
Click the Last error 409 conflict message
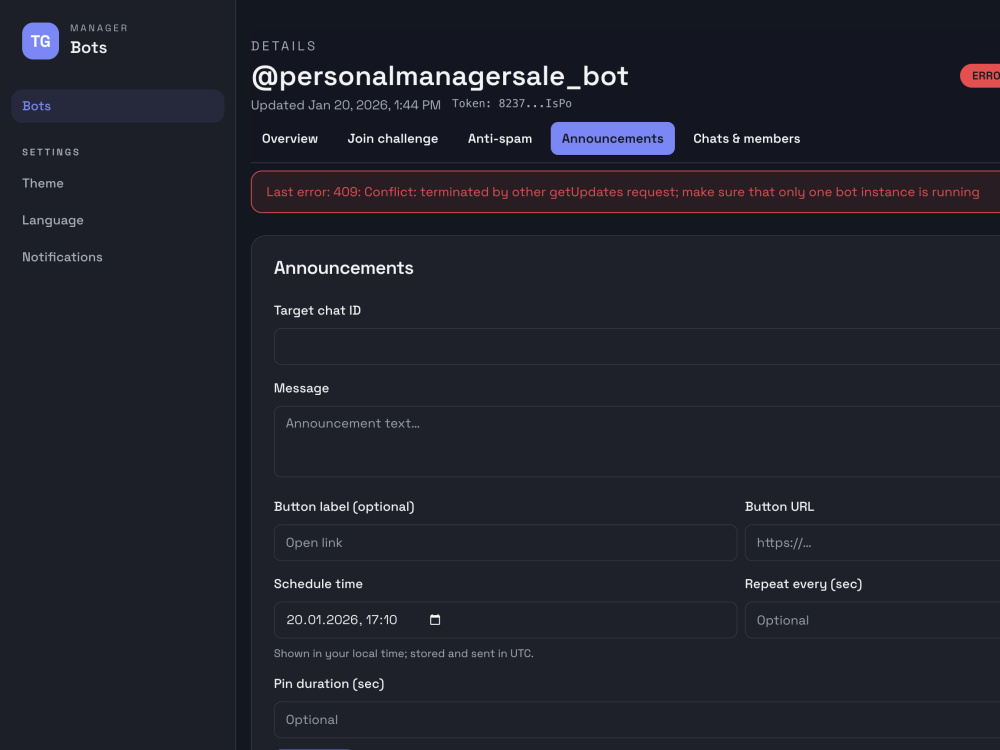(622, 192)
